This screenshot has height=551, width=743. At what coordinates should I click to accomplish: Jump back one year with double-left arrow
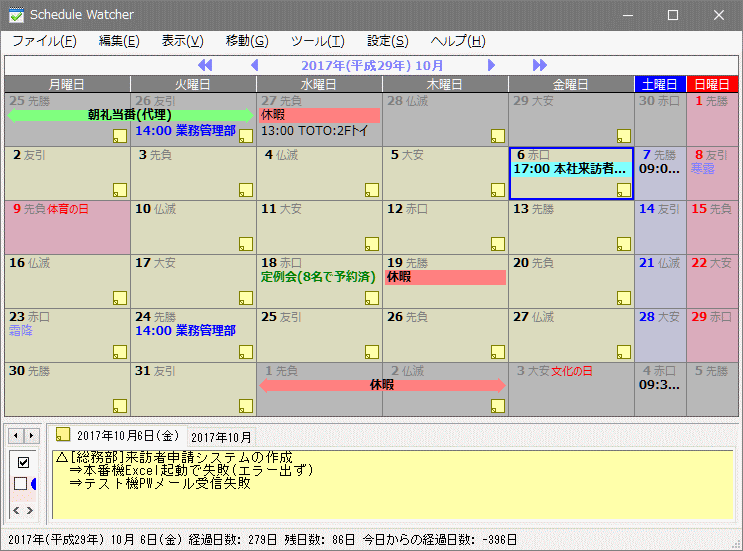tap(205, 65)
